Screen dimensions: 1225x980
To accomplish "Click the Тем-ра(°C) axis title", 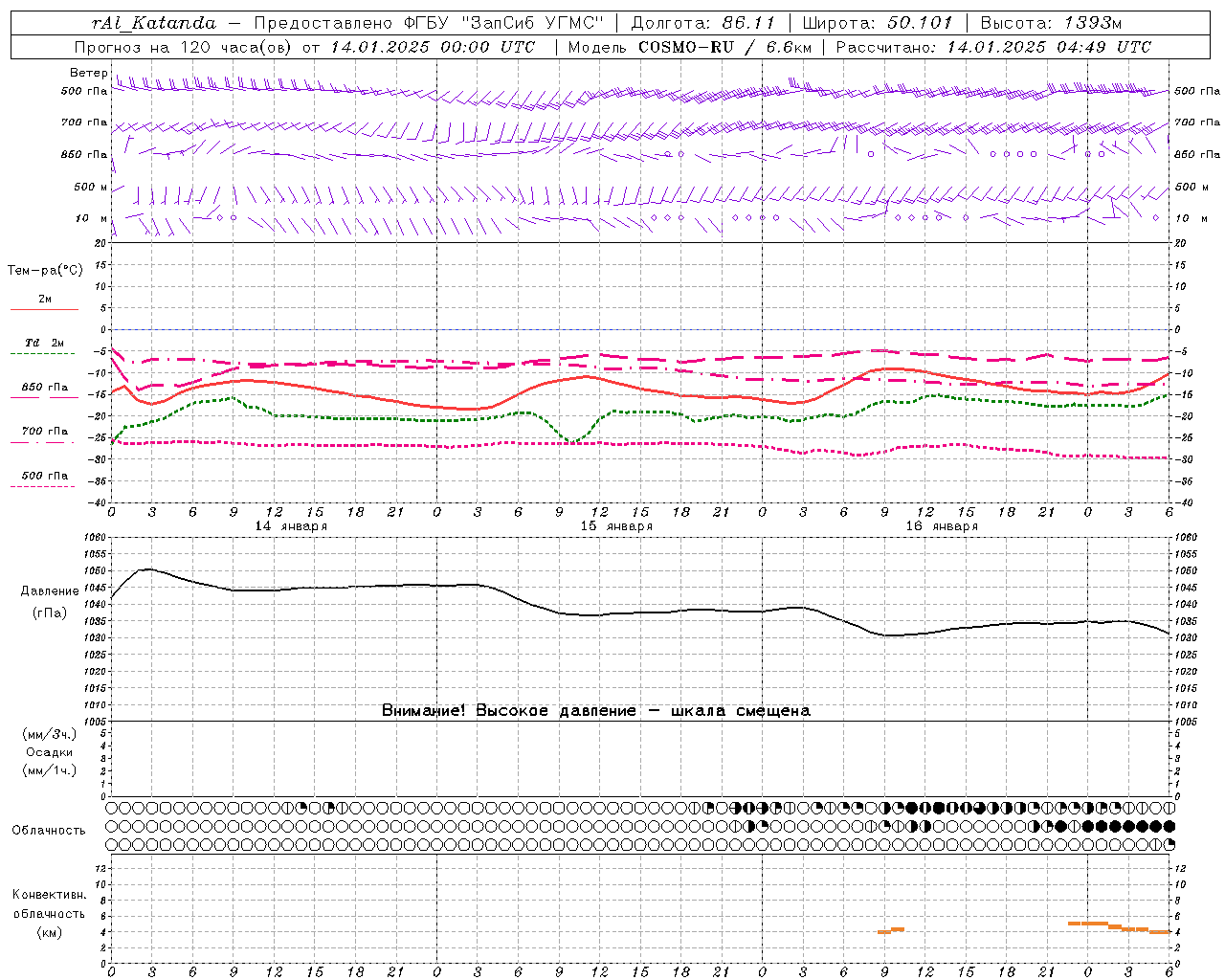I will (x=45, y=271).
